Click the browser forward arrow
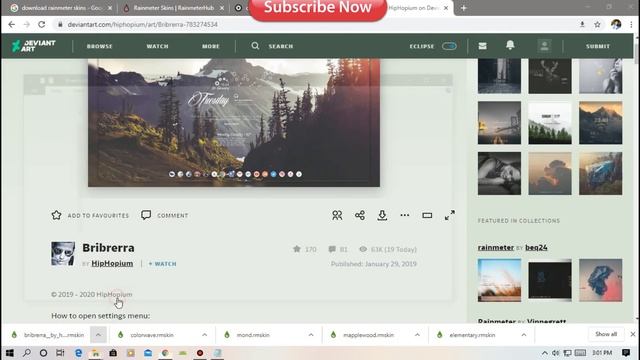 click(27, 24)
